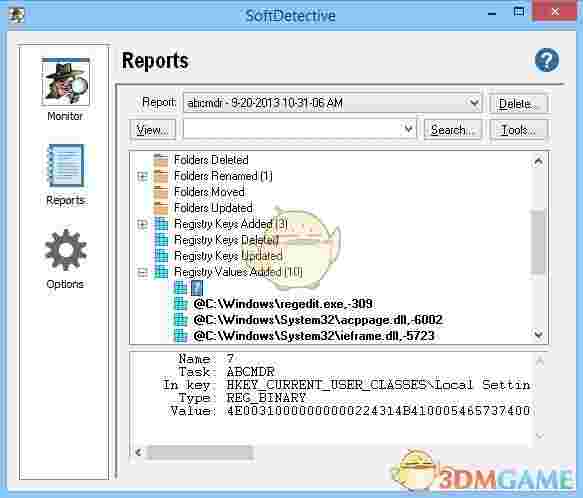
Task: Select @C:\Windows\System32\ieframe.dll,-5723 entry
Action: click(x=314, y=336)
